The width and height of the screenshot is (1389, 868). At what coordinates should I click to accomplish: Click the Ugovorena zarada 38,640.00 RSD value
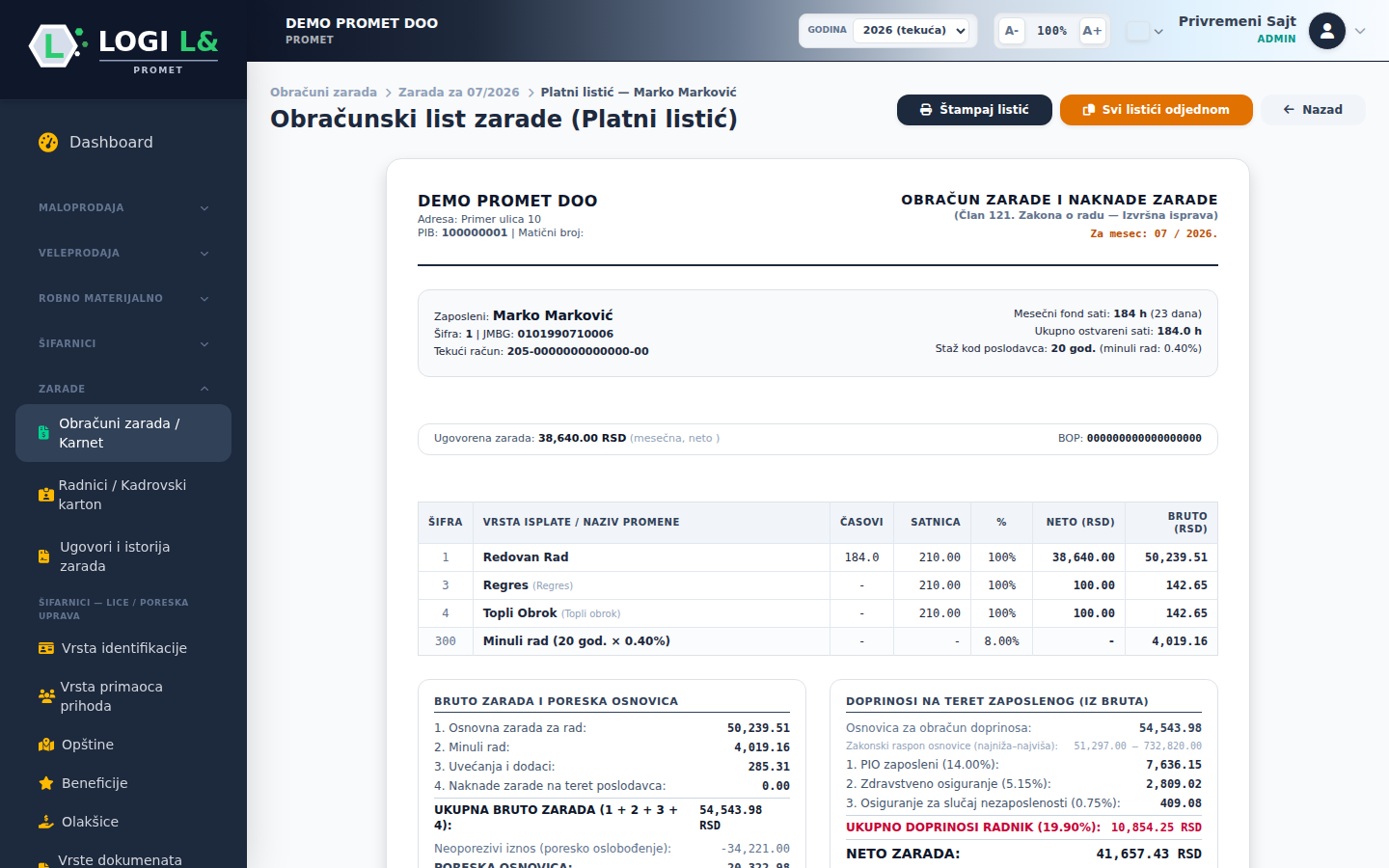point(583,438)
